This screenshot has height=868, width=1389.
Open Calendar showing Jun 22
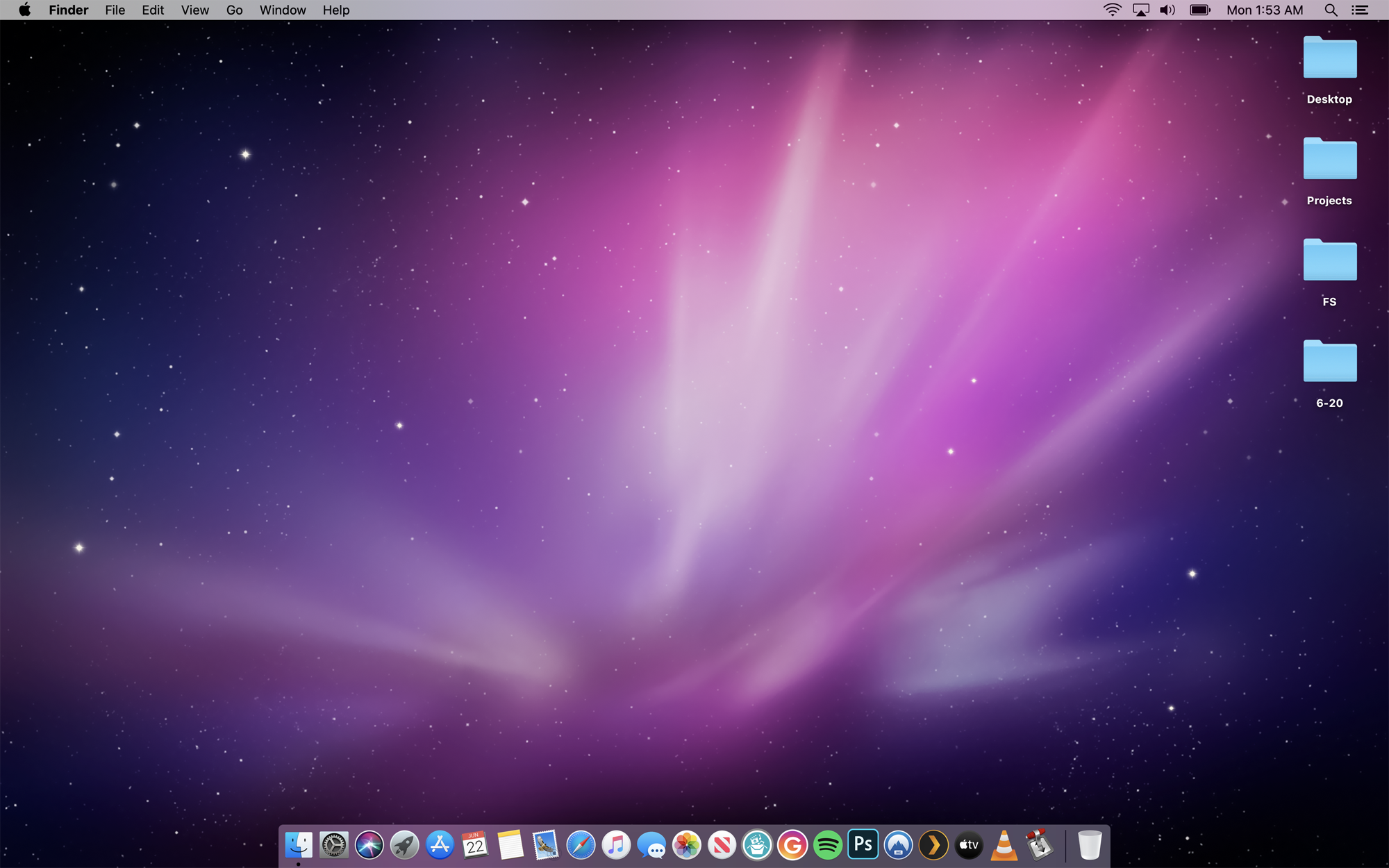(x=475, y=845)
